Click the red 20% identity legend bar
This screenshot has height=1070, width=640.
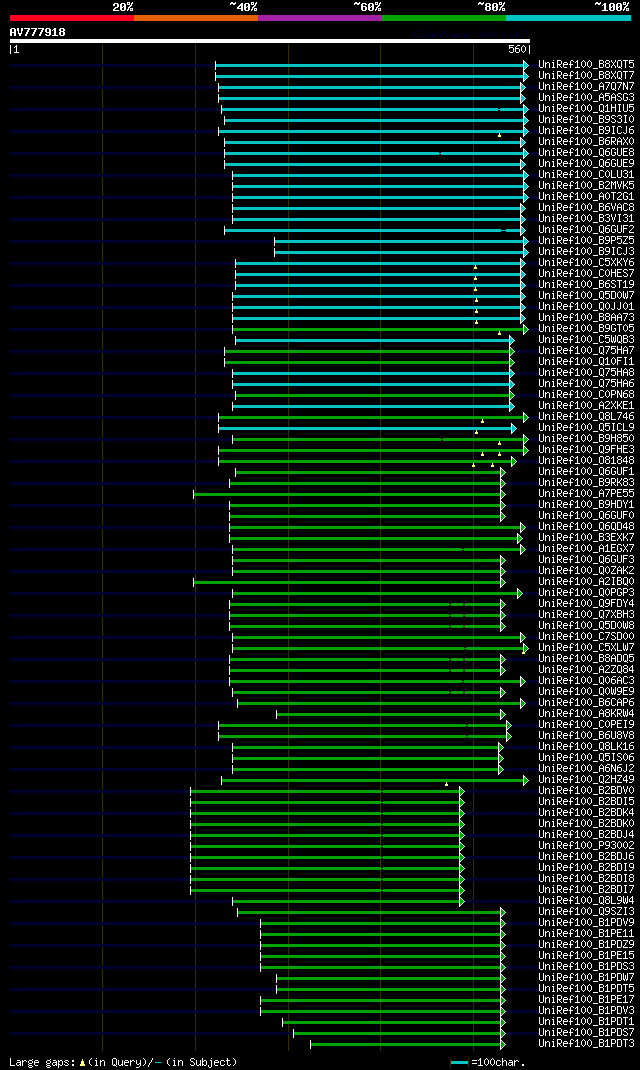coord(72,18)
